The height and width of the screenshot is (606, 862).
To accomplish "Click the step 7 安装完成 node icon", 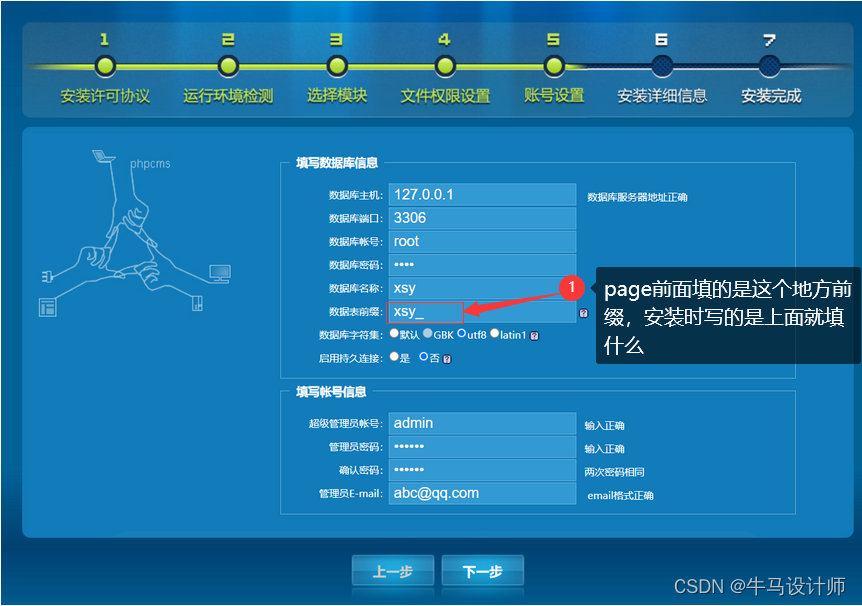I will (769, 63).
